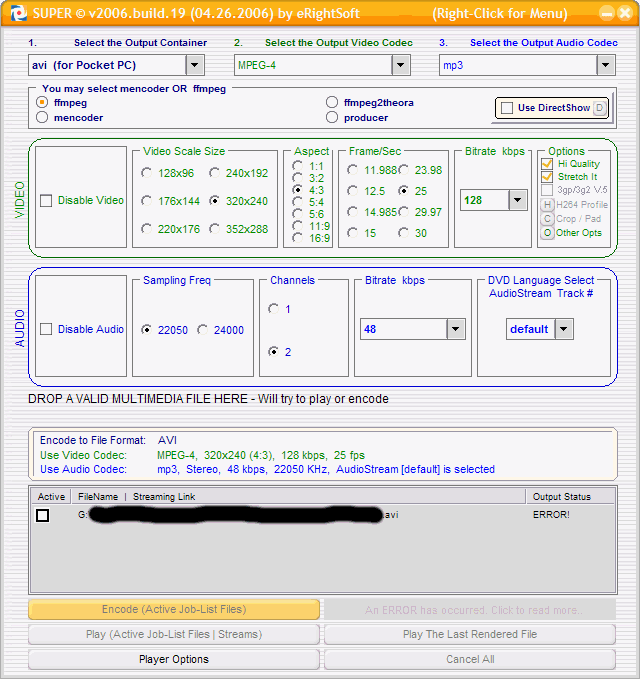Click the ERROR! status of the avi job

coord(551,515)
